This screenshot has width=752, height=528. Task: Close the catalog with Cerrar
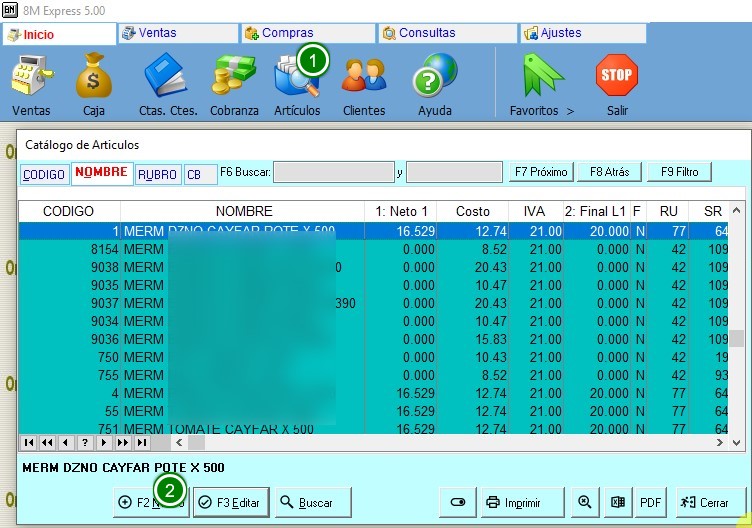point(711,502)
